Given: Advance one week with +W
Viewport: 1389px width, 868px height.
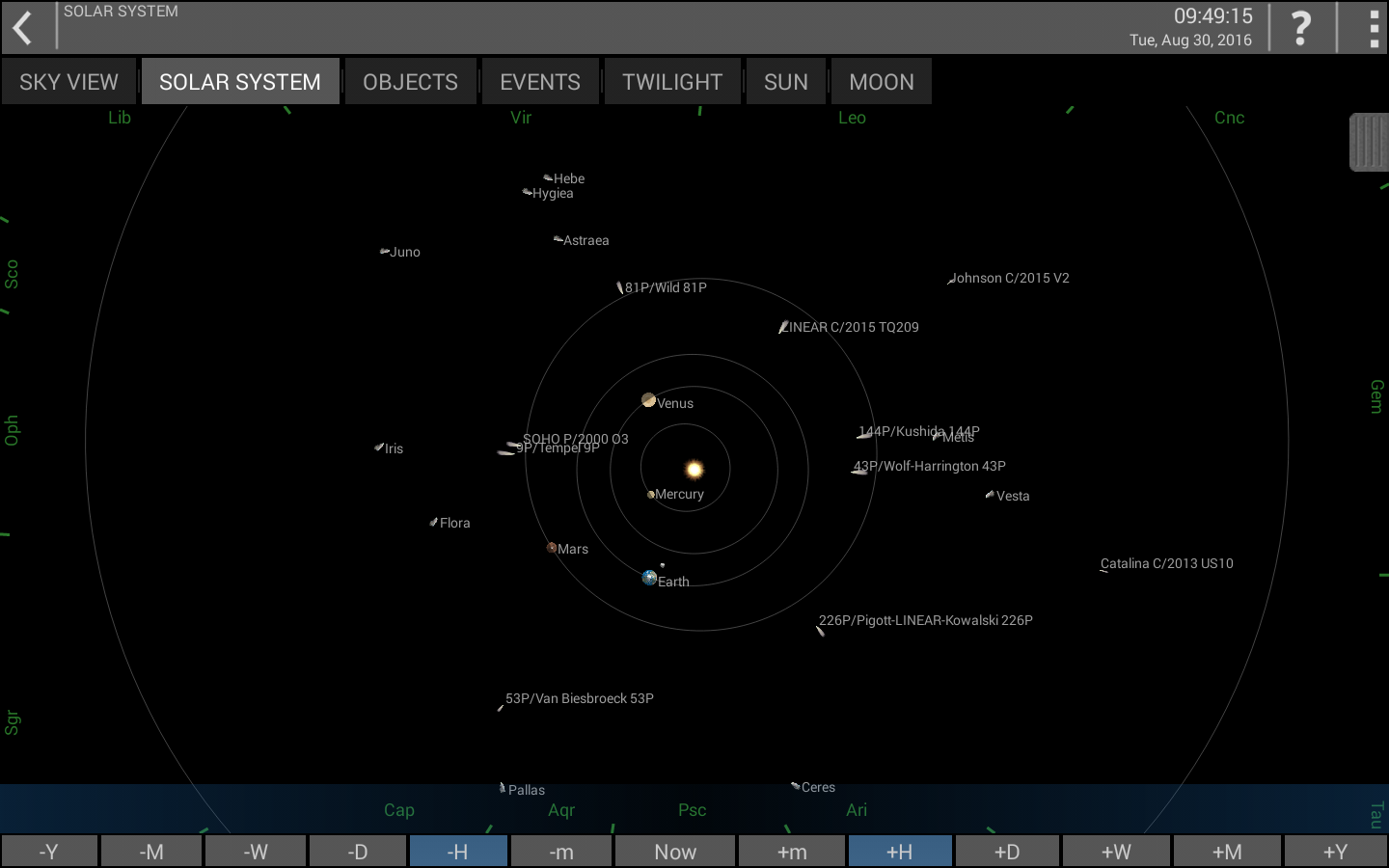Looking at the screenshot, I should click(1116, 852).
